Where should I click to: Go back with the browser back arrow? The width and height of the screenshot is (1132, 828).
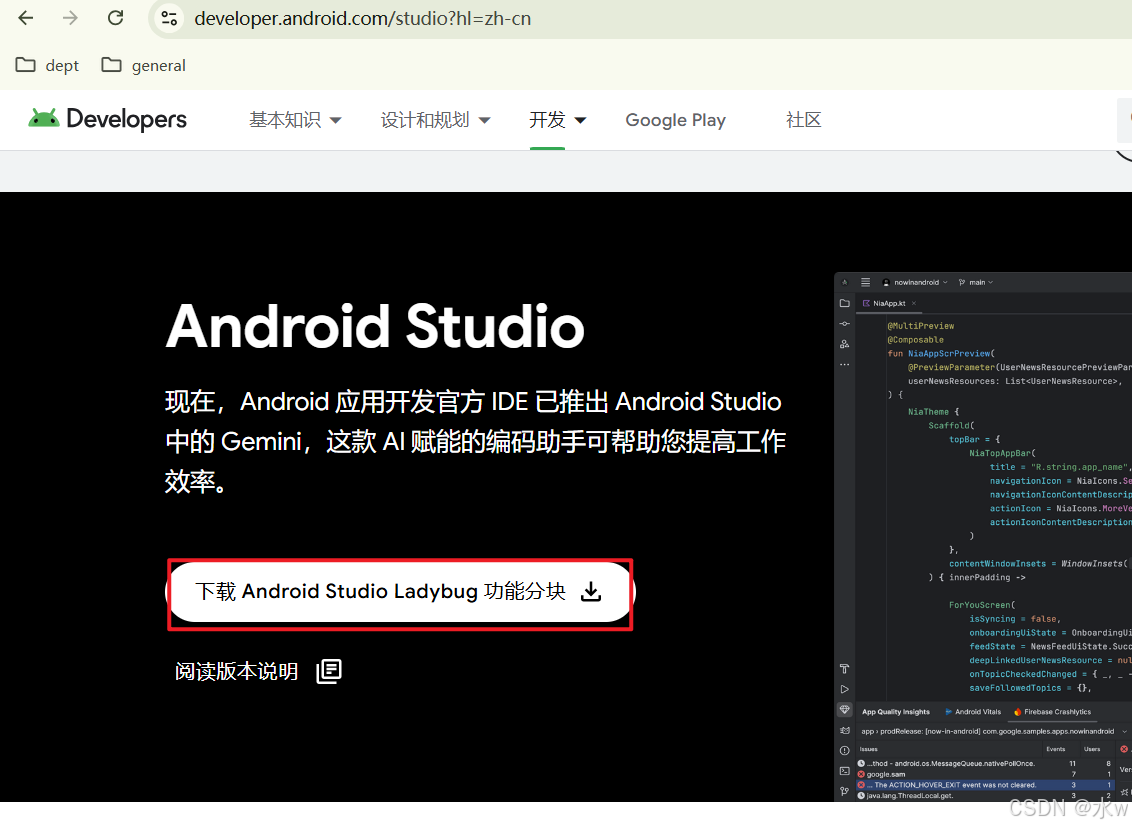26,18
